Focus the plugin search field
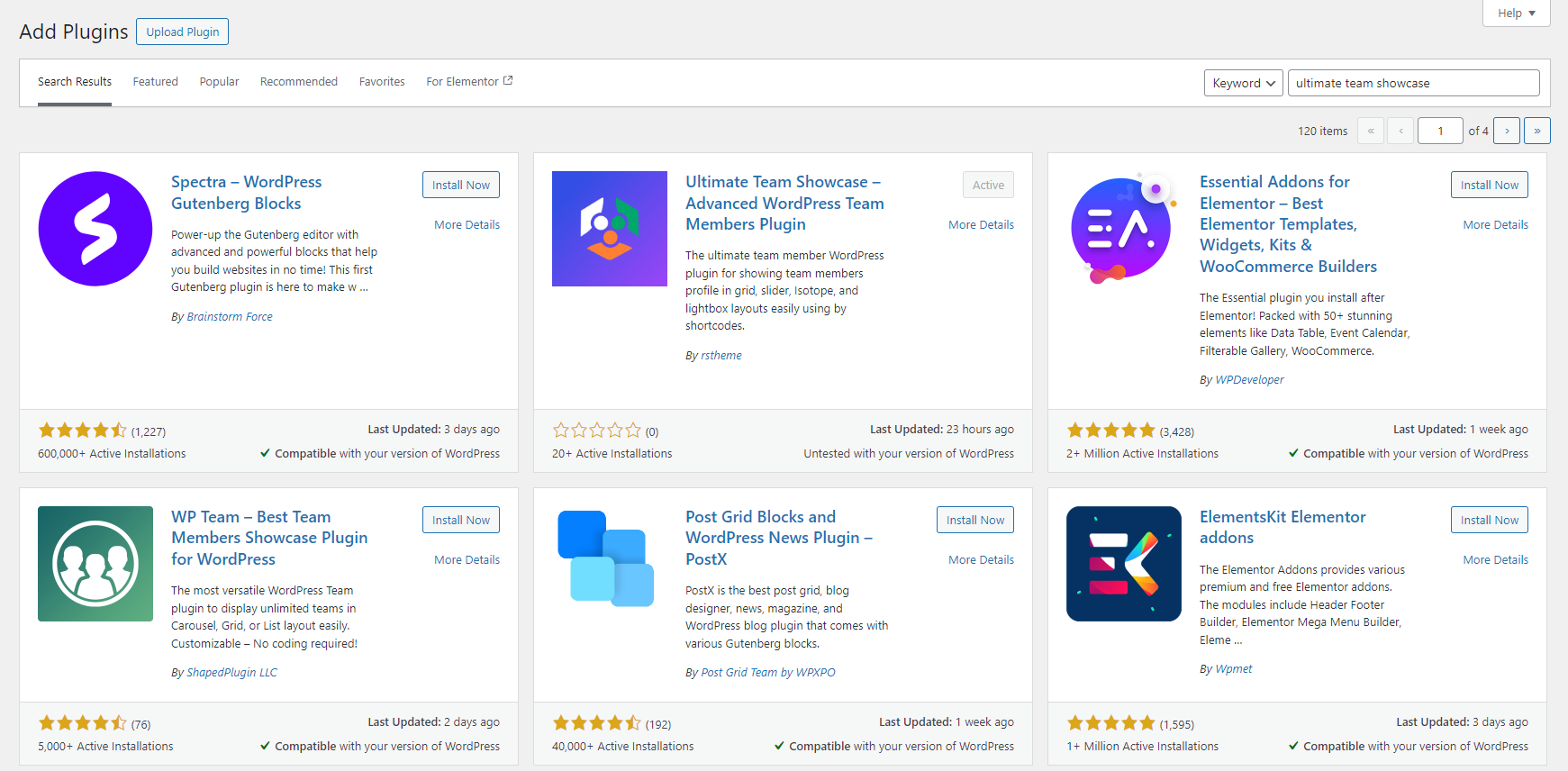Image resolution: width=1568 pixels, height=771 pixels. (1414, 83)
